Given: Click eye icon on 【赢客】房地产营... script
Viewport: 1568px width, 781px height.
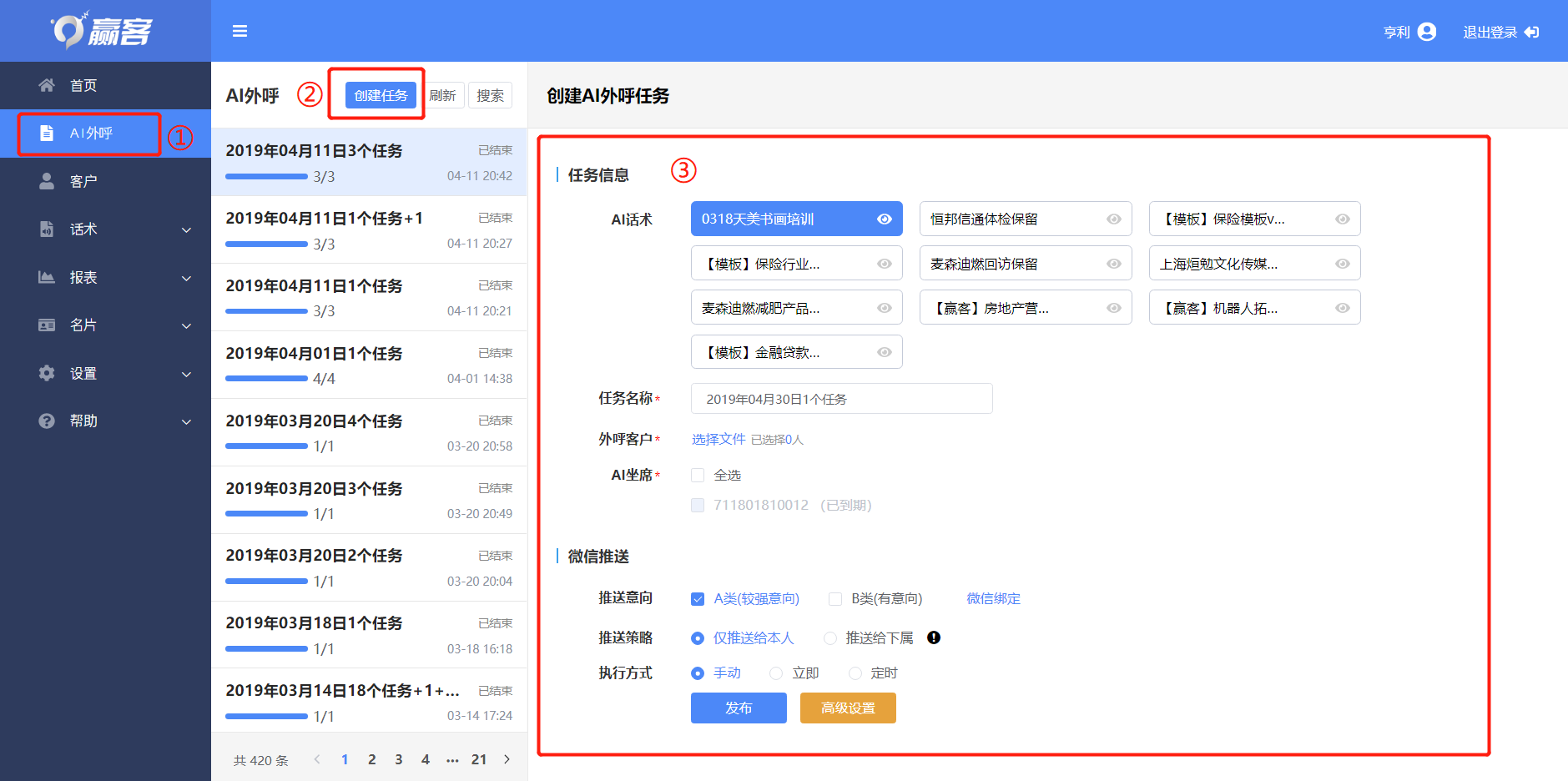Looking at the screenshot, I should (1113, 308).
